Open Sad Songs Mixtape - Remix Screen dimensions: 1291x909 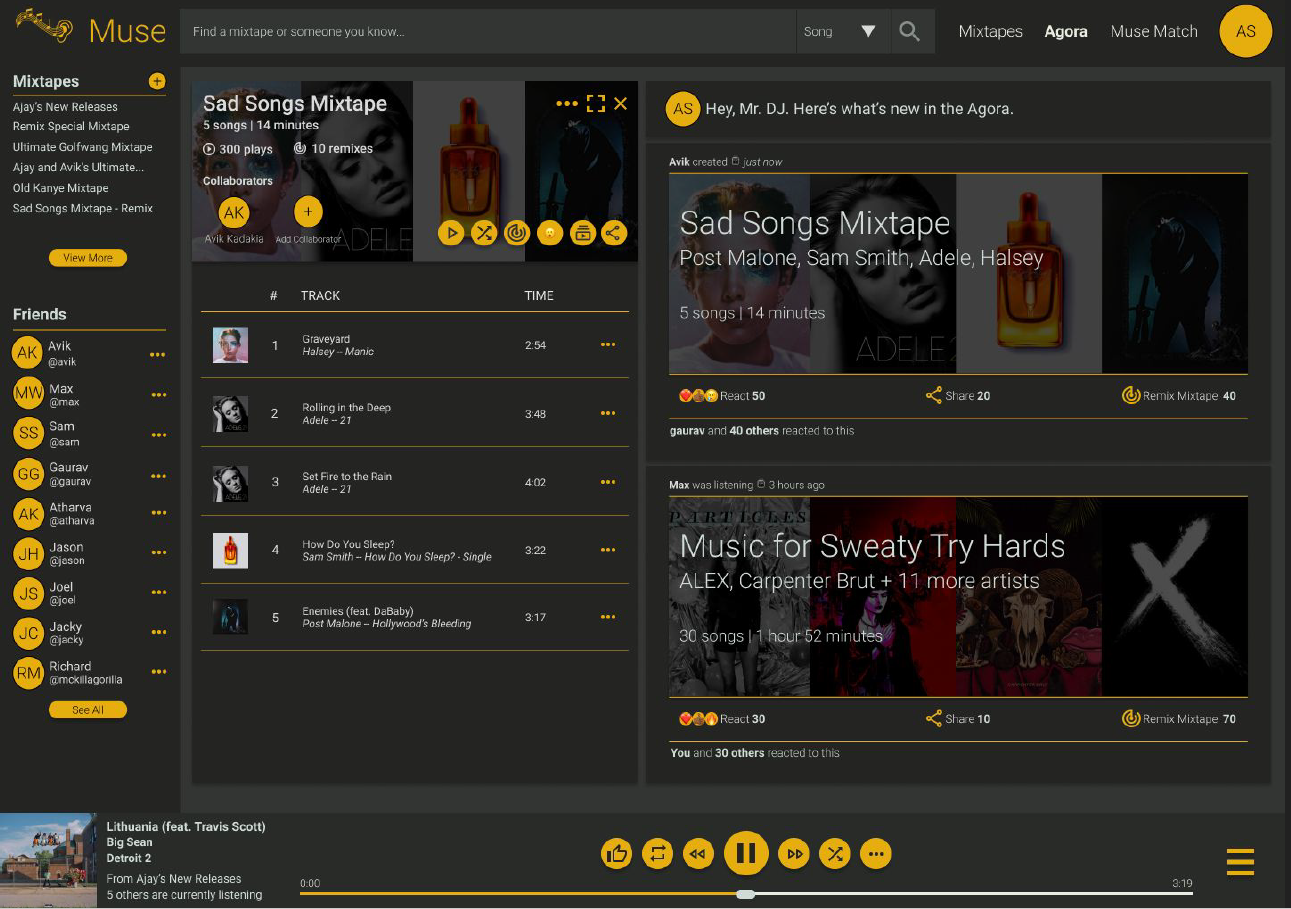click(83, 208)
